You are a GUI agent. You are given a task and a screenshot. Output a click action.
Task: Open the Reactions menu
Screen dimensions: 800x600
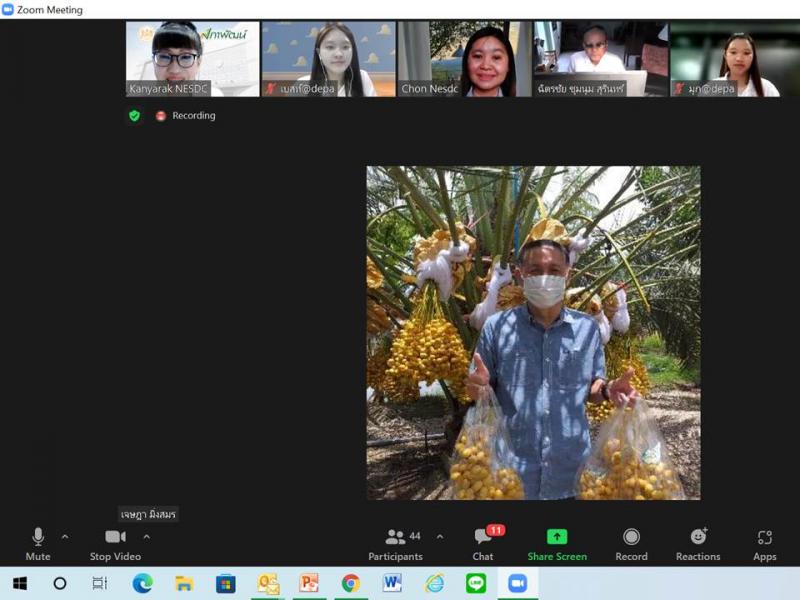coord(698,544)
